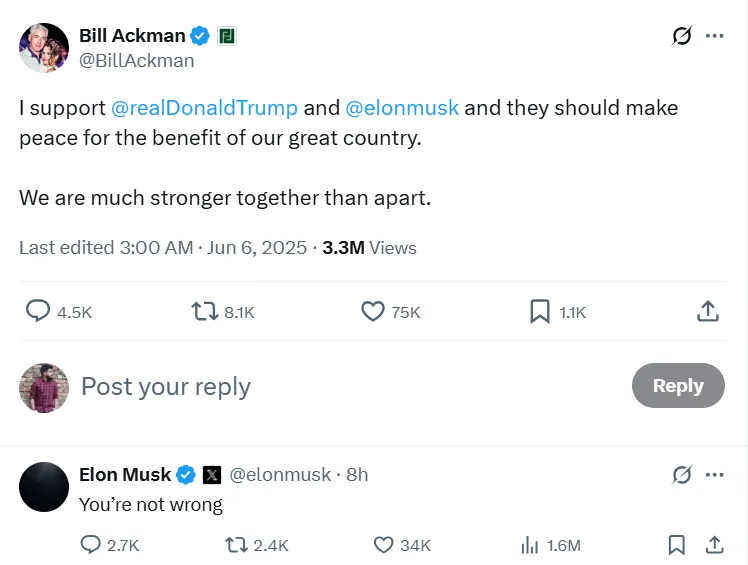The height and width of the screenshot is (565, 748).
Task: Open more options on Elon Musk's reply
Action: click(714, 475)
